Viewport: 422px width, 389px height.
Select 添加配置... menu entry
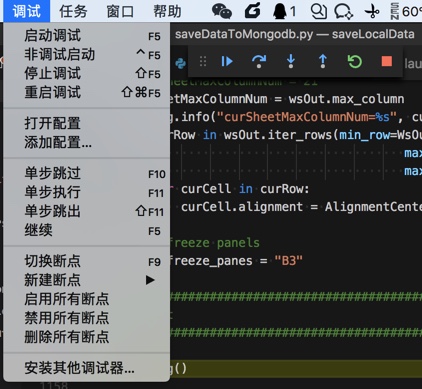87,142
